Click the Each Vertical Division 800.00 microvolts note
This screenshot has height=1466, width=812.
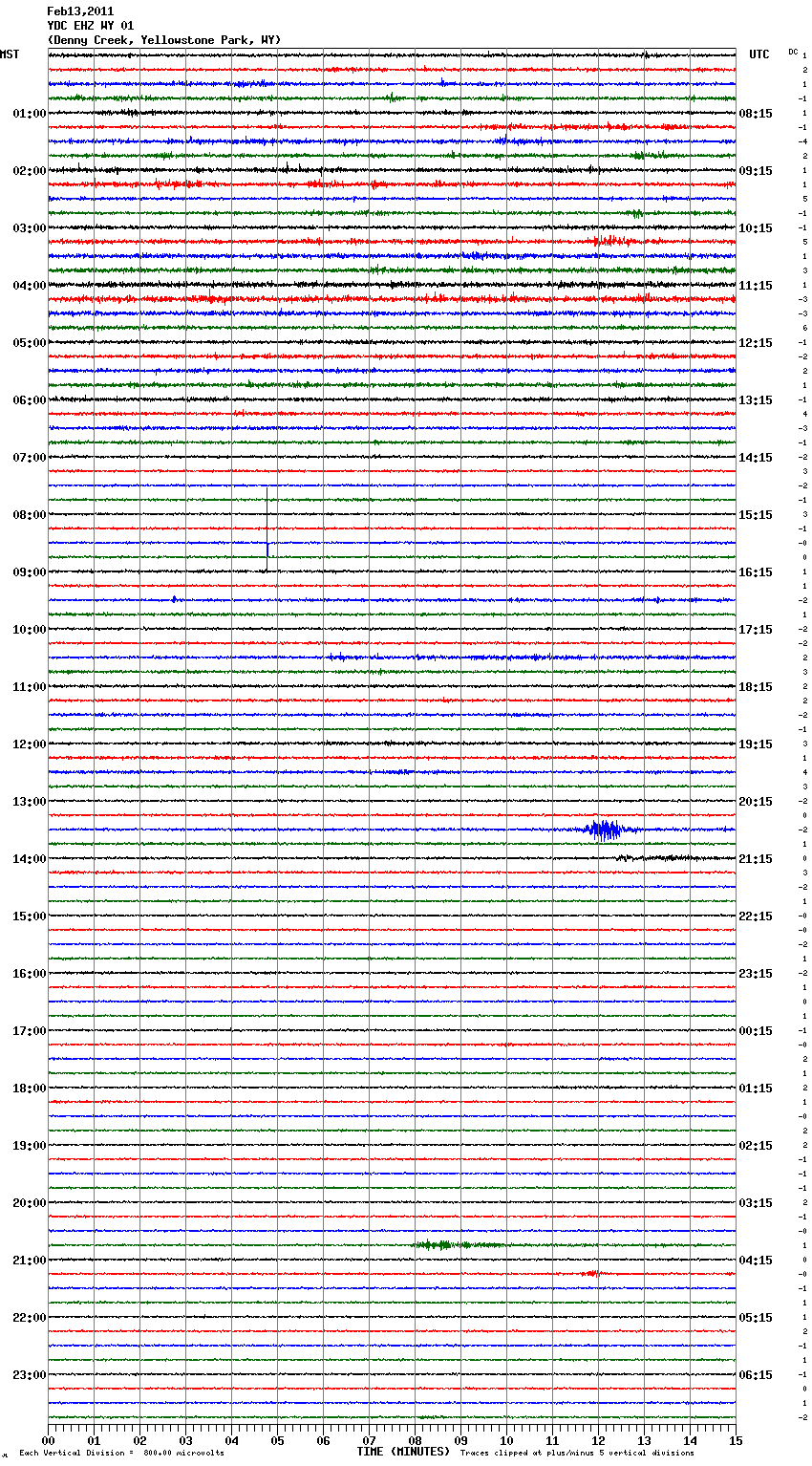[x=121, y=1454]
